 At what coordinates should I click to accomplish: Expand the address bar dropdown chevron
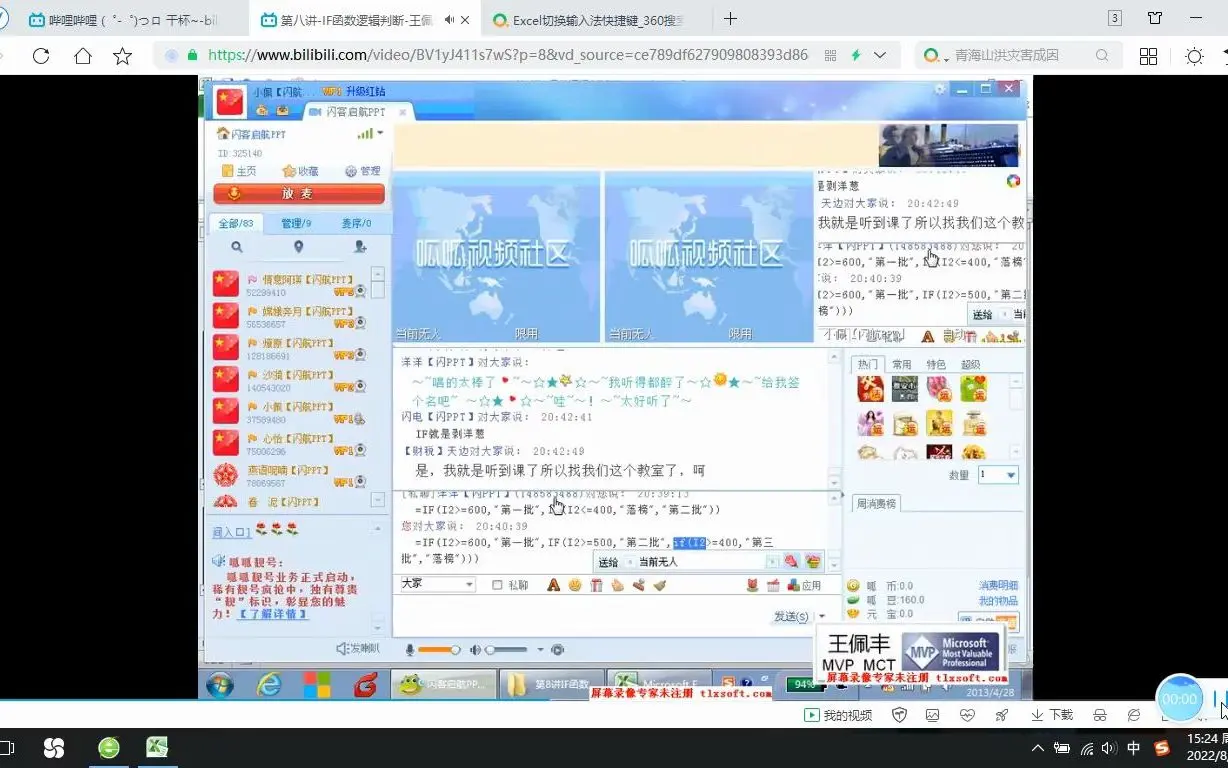pos(880,56)
